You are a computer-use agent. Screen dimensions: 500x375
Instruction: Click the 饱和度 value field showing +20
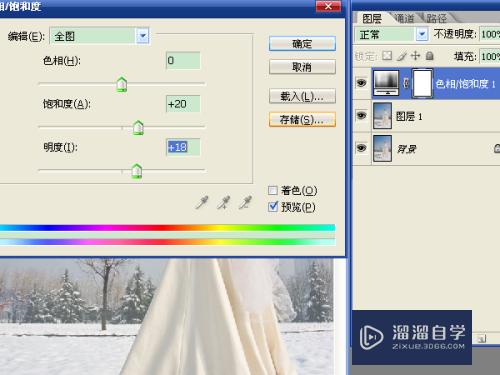coord(183,104)
